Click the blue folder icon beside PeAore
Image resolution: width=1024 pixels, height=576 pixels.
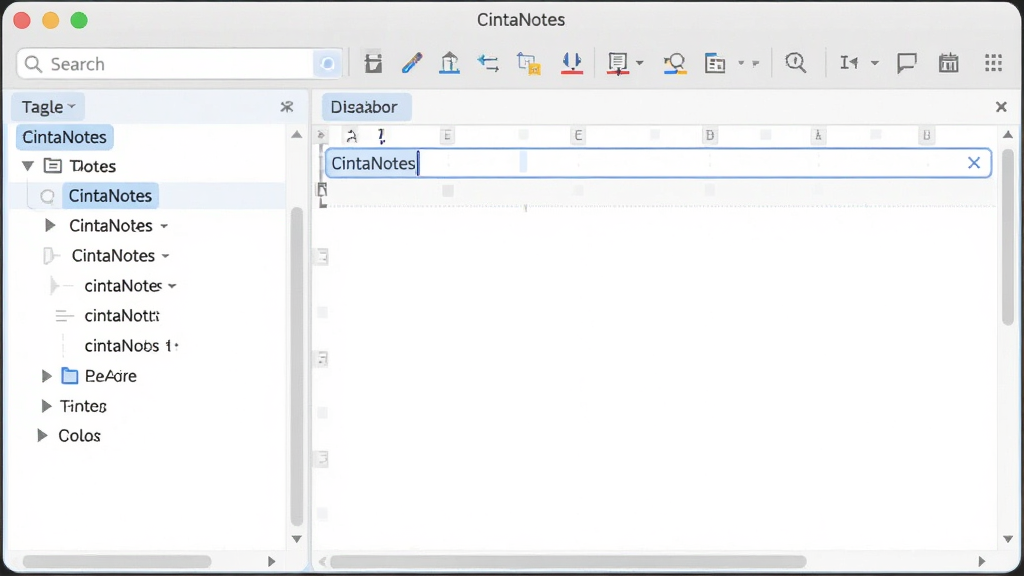(69, 376)
